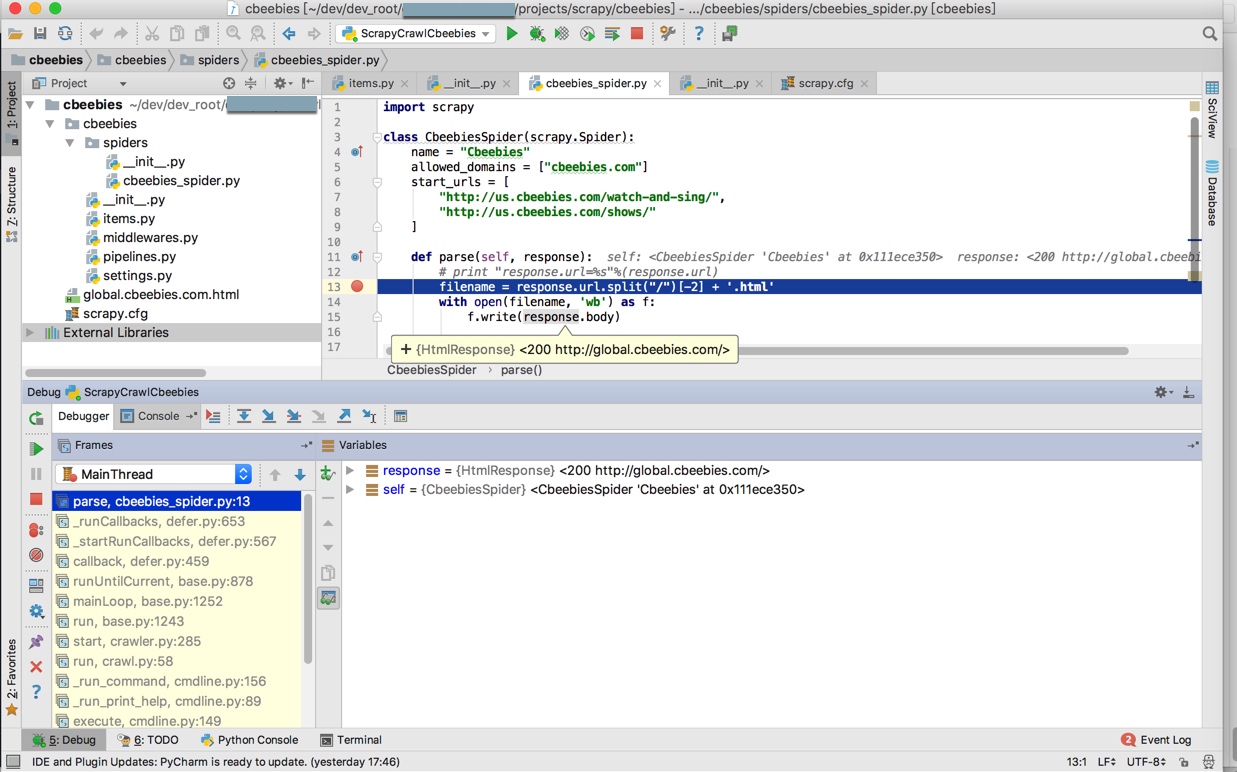This screenshot has width=1237, height=772.
Task: Open the Python Console tool window
Action: coord(249,740)
